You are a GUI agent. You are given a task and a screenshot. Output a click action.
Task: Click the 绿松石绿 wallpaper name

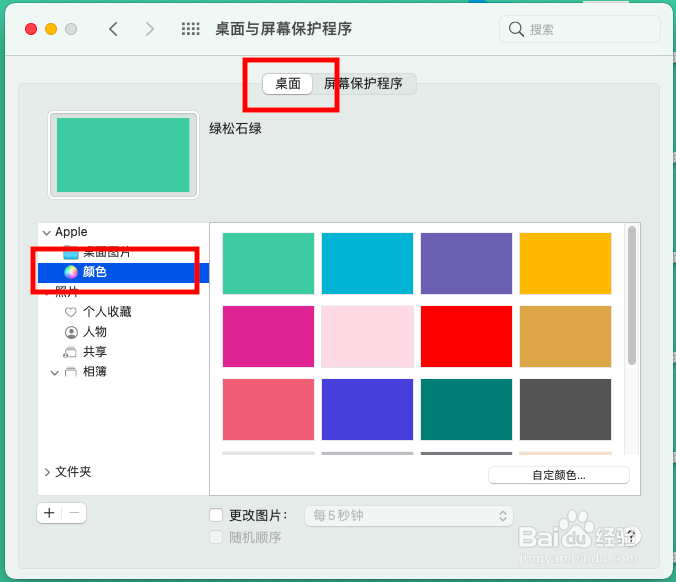tap(235, 128)
